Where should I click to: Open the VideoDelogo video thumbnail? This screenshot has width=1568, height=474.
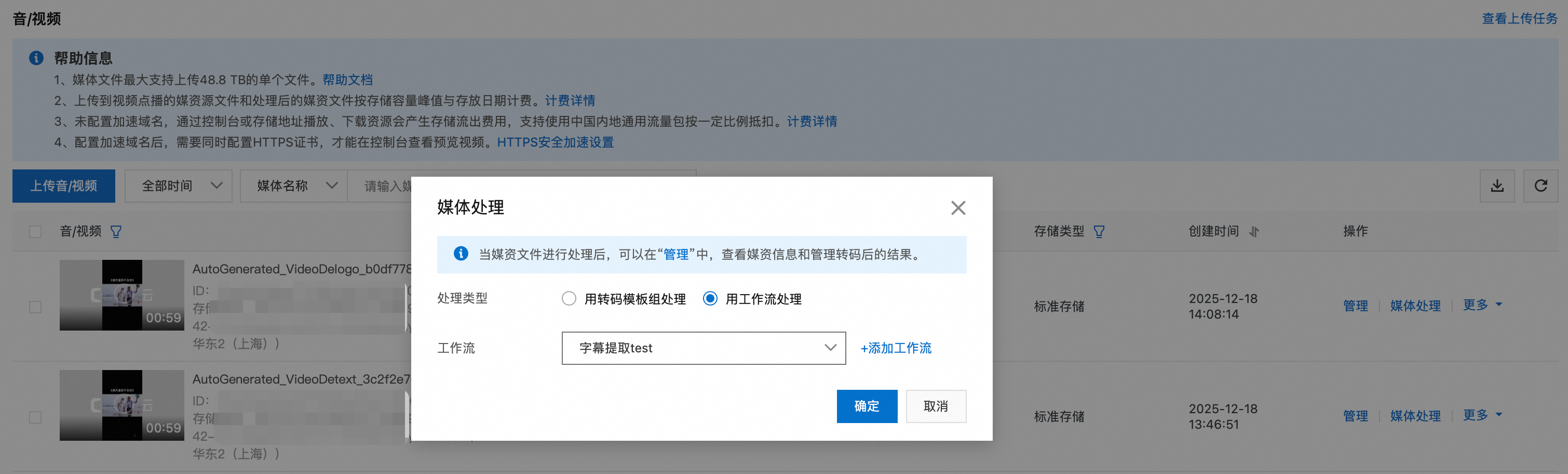121,295
